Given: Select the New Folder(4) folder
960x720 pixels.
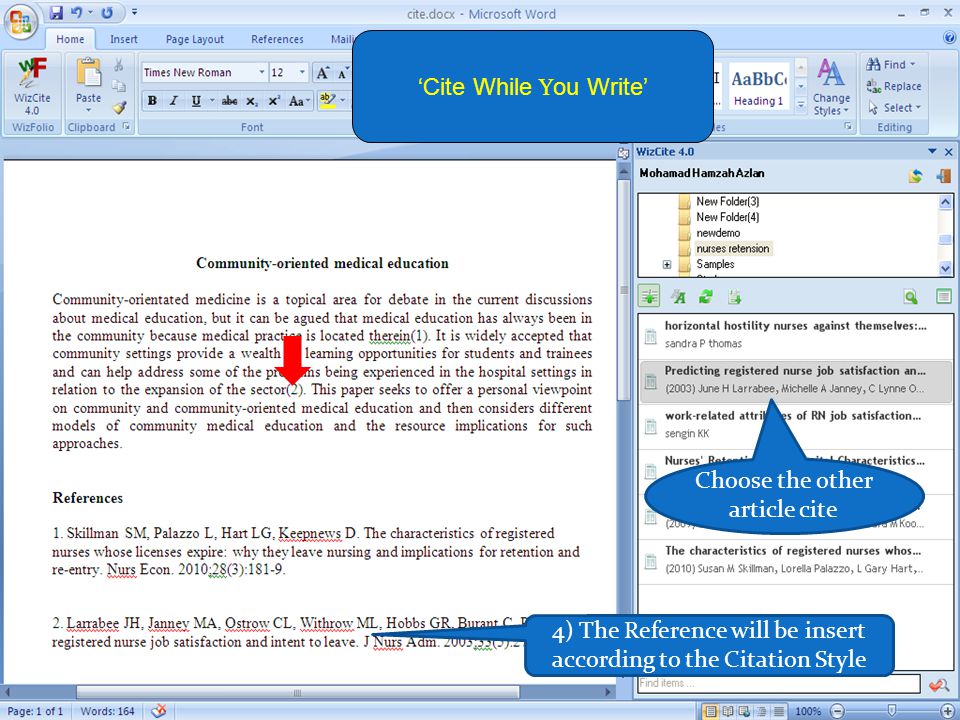Looking at the screenshot, I should point(727,217).
